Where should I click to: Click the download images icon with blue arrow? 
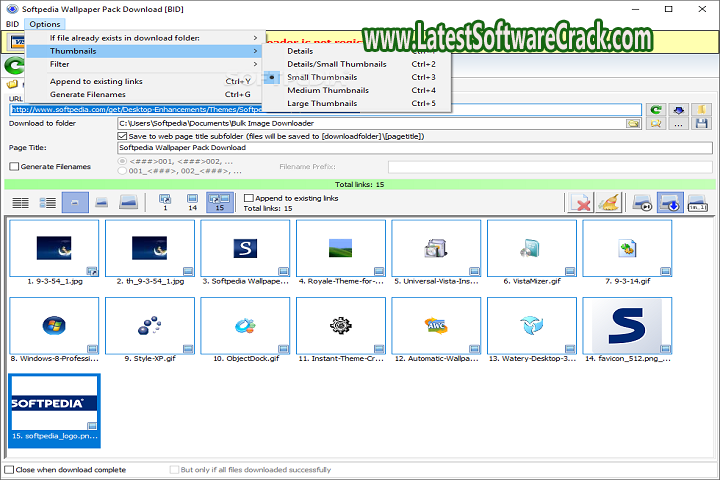pyautogui.click(x=670, y=203)
